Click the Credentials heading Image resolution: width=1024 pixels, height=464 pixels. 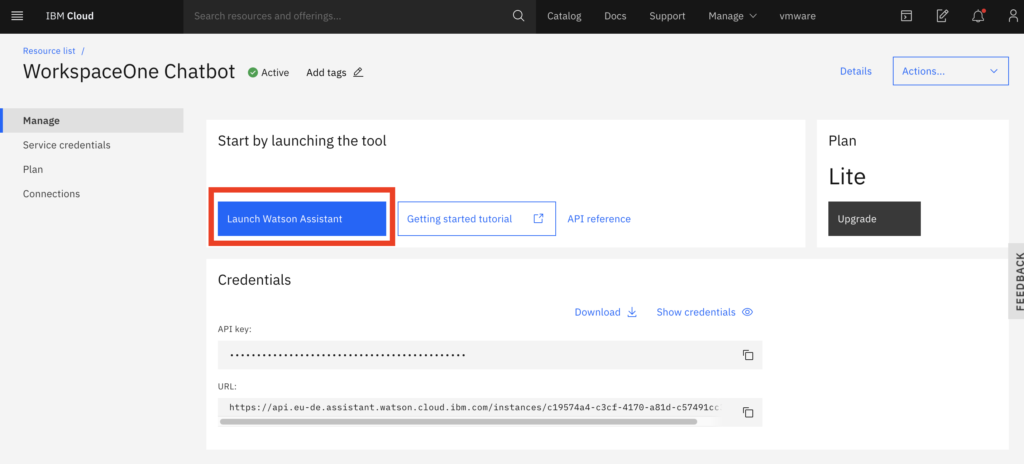(254, 280)
